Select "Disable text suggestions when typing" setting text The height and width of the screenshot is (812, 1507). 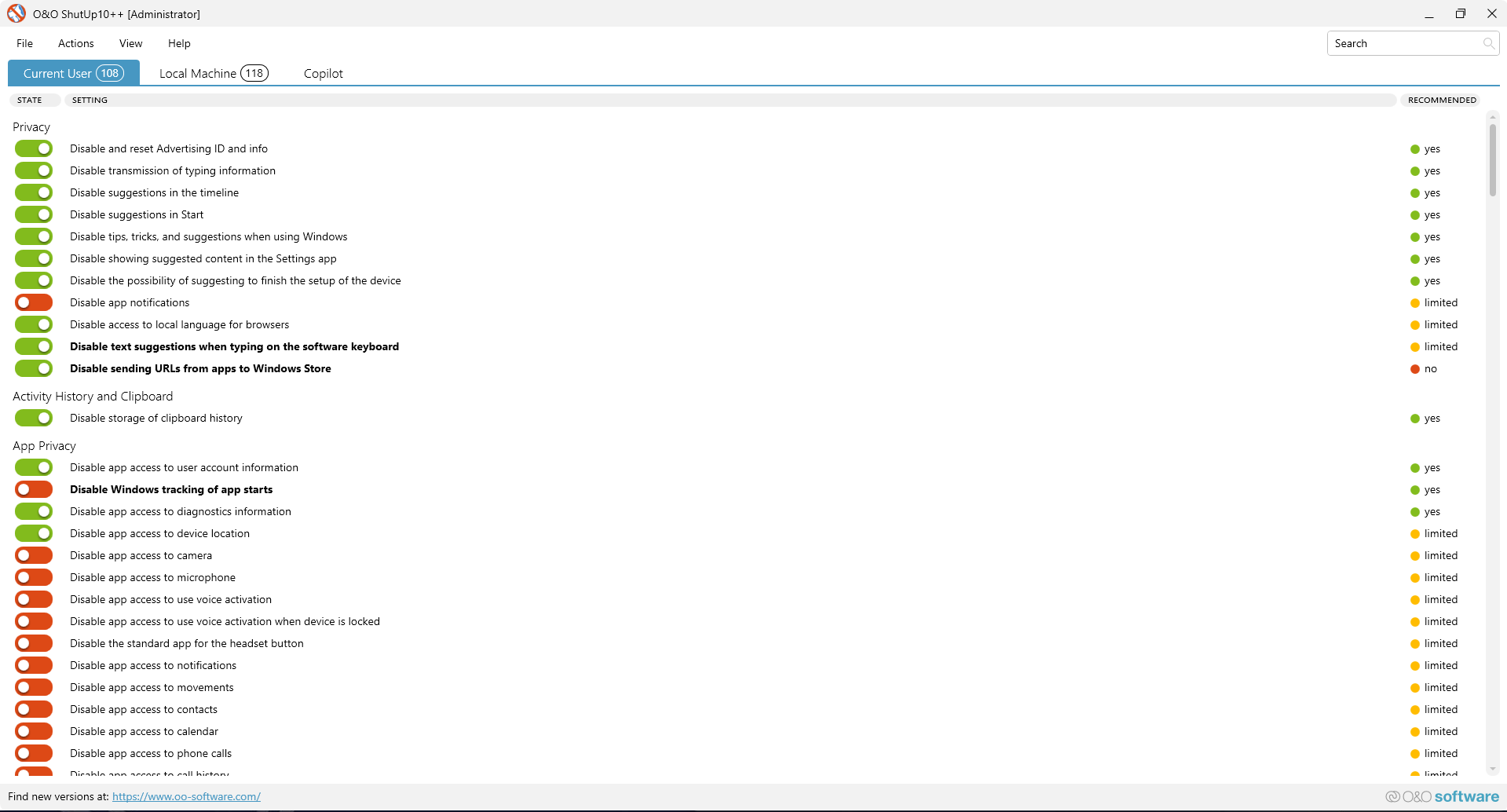(234, 346)
